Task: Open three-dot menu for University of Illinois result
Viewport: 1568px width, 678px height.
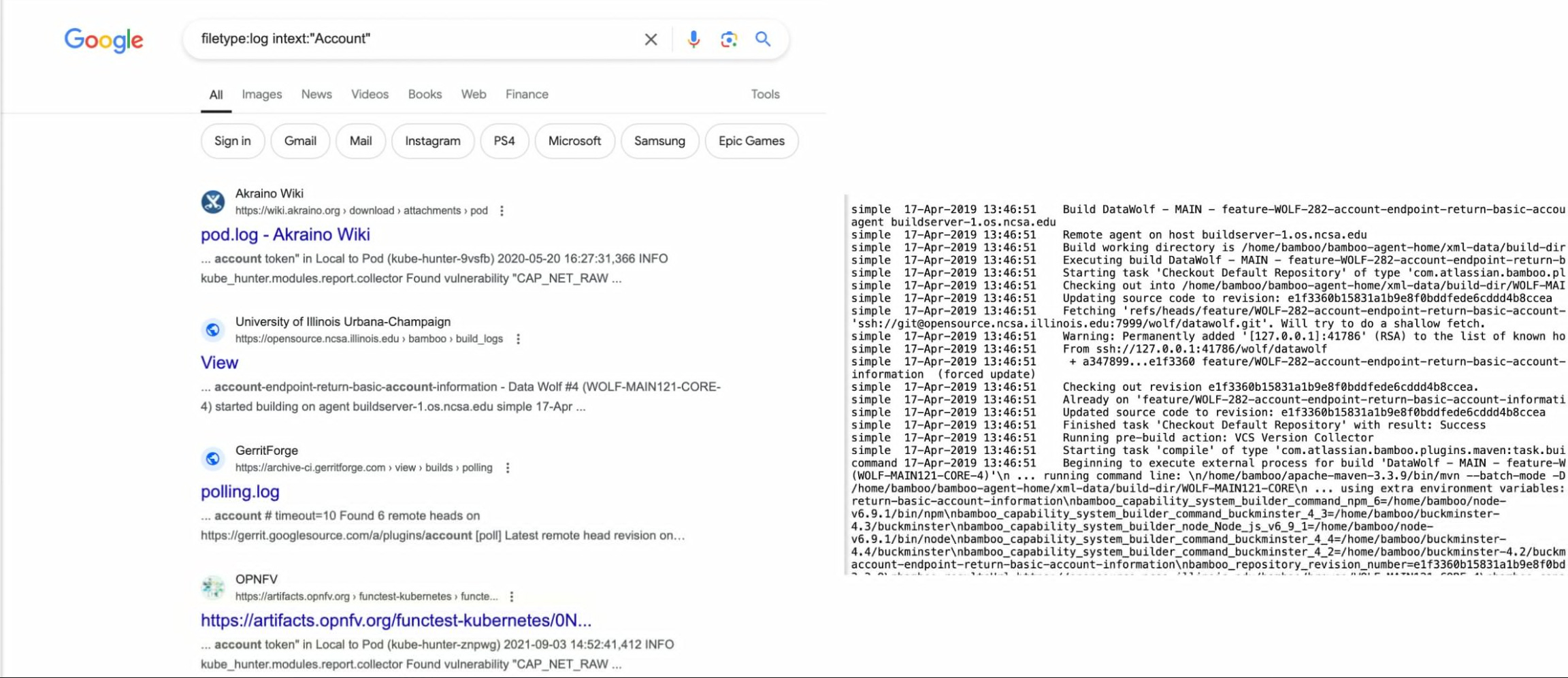Action: tap(518, 339)
